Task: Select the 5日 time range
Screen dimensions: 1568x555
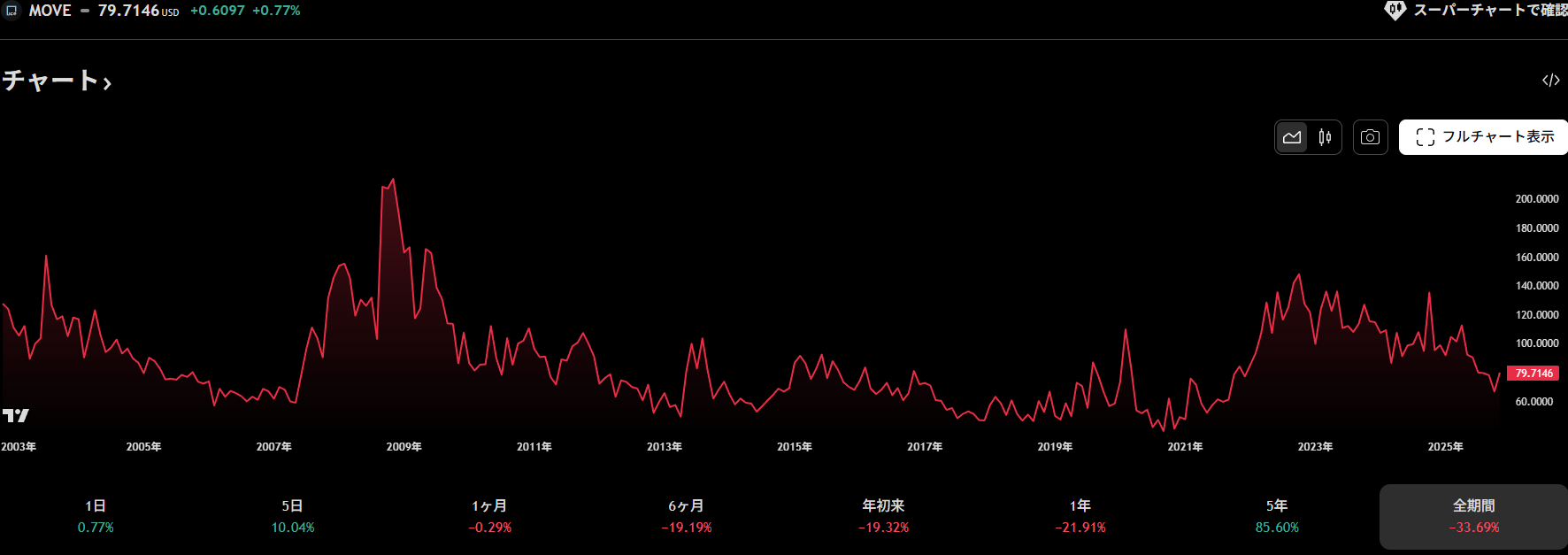Action: tap(292, 516)
